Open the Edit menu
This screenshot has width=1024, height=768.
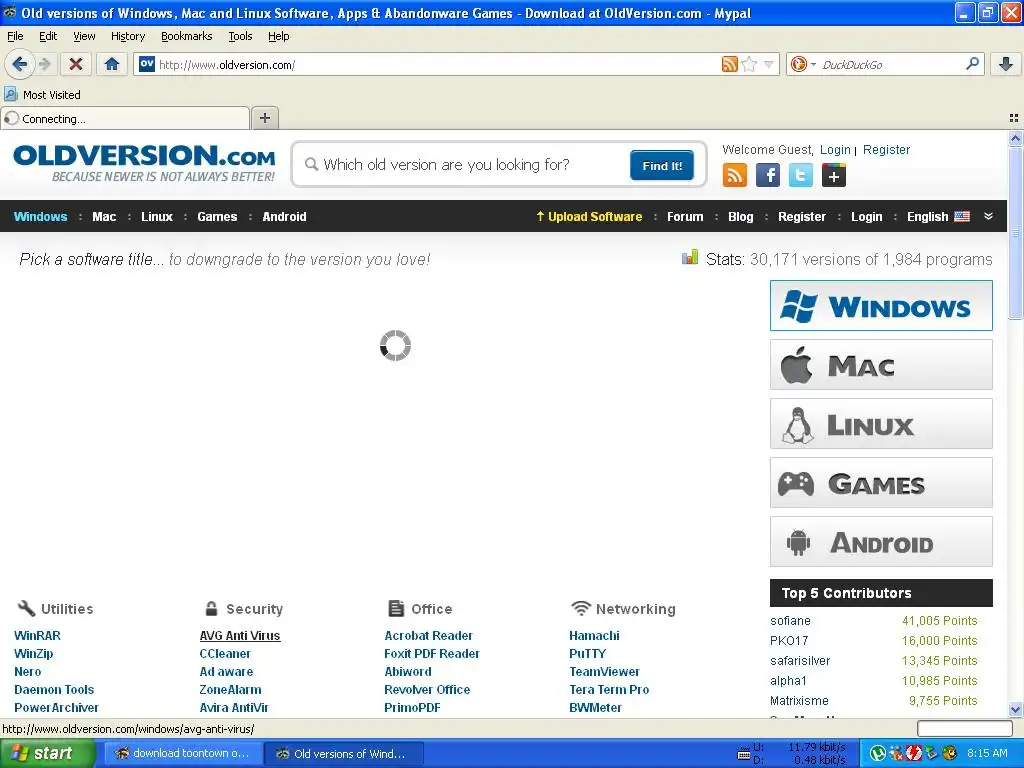pos(48,36)
